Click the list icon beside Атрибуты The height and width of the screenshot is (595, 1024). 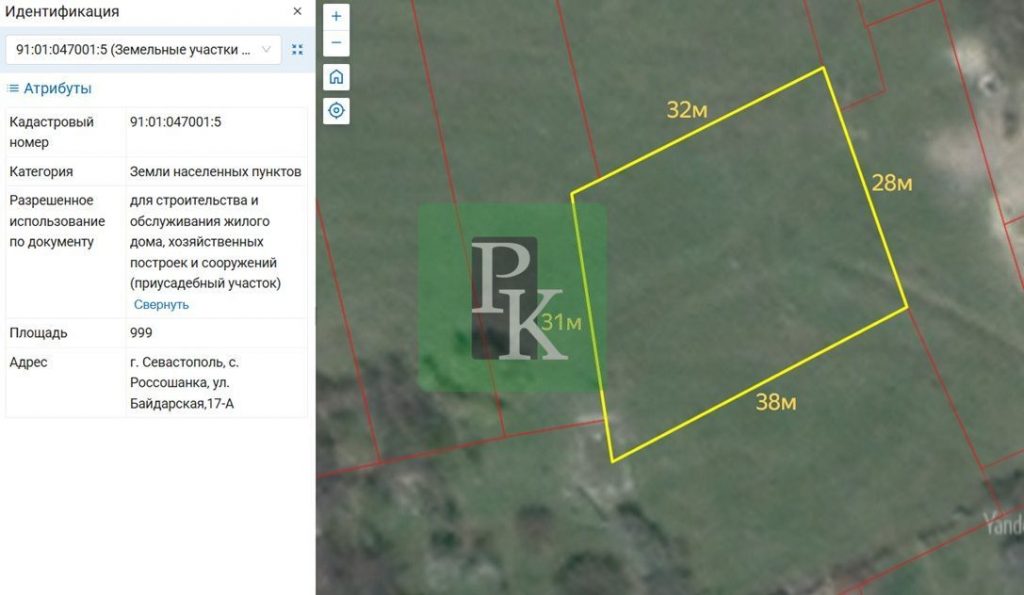click(14, 88)
